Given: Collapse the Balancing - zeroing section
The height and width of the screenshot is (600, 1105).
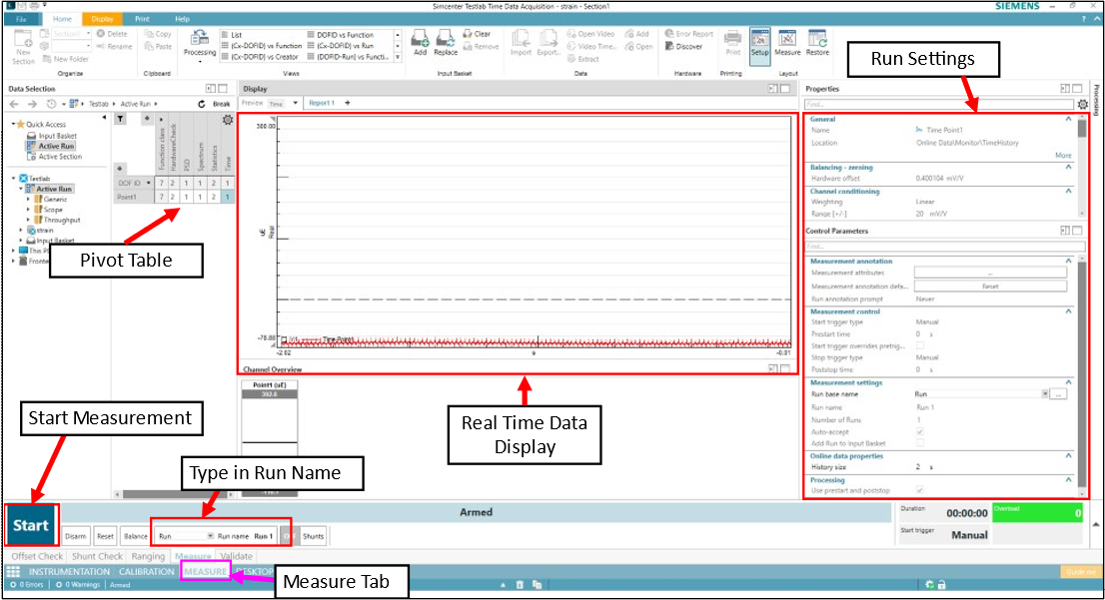Looking at the screenshot, I should coord(1068,167).
